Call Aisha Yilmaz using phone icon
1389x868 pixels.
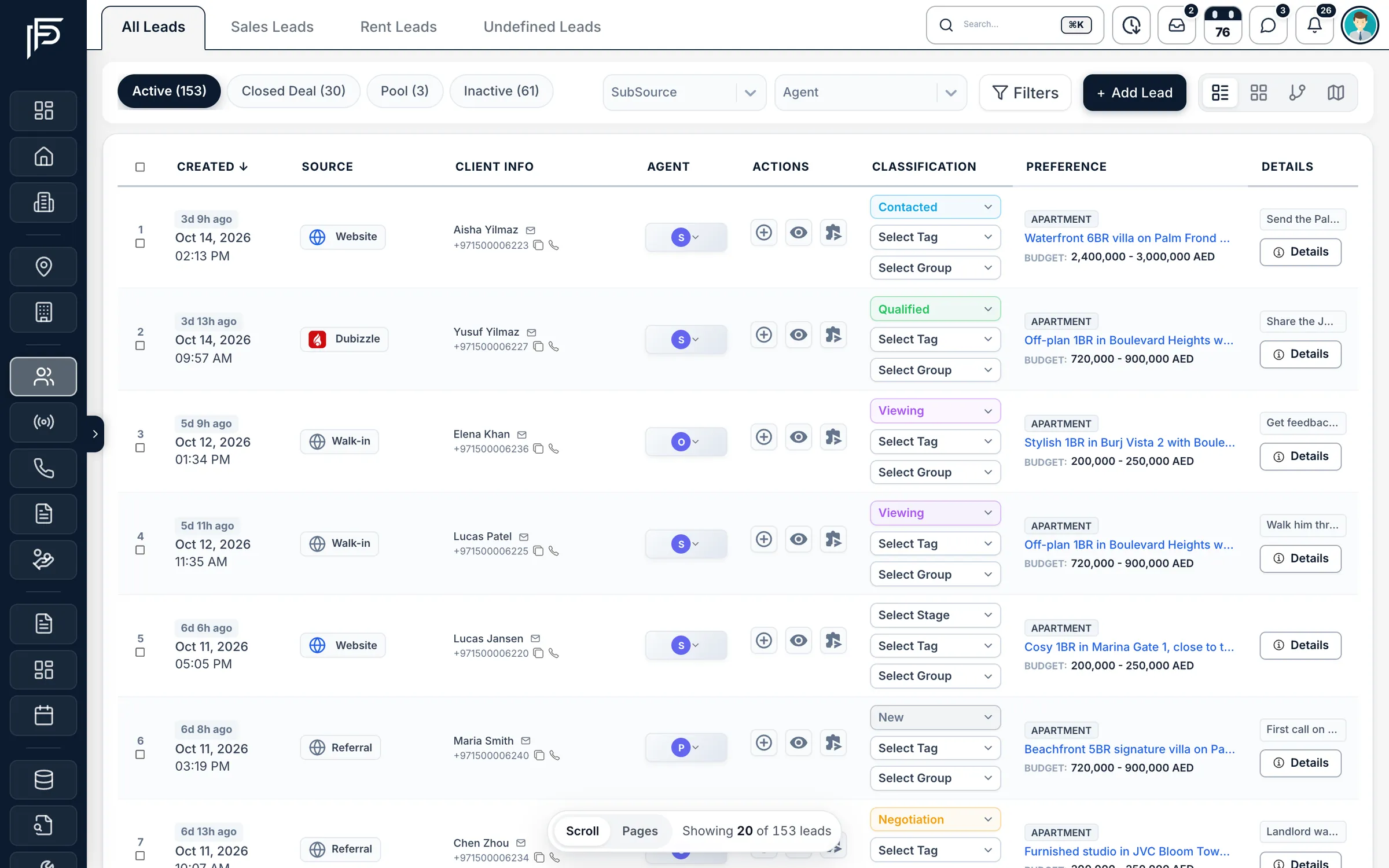click(554, 245)
